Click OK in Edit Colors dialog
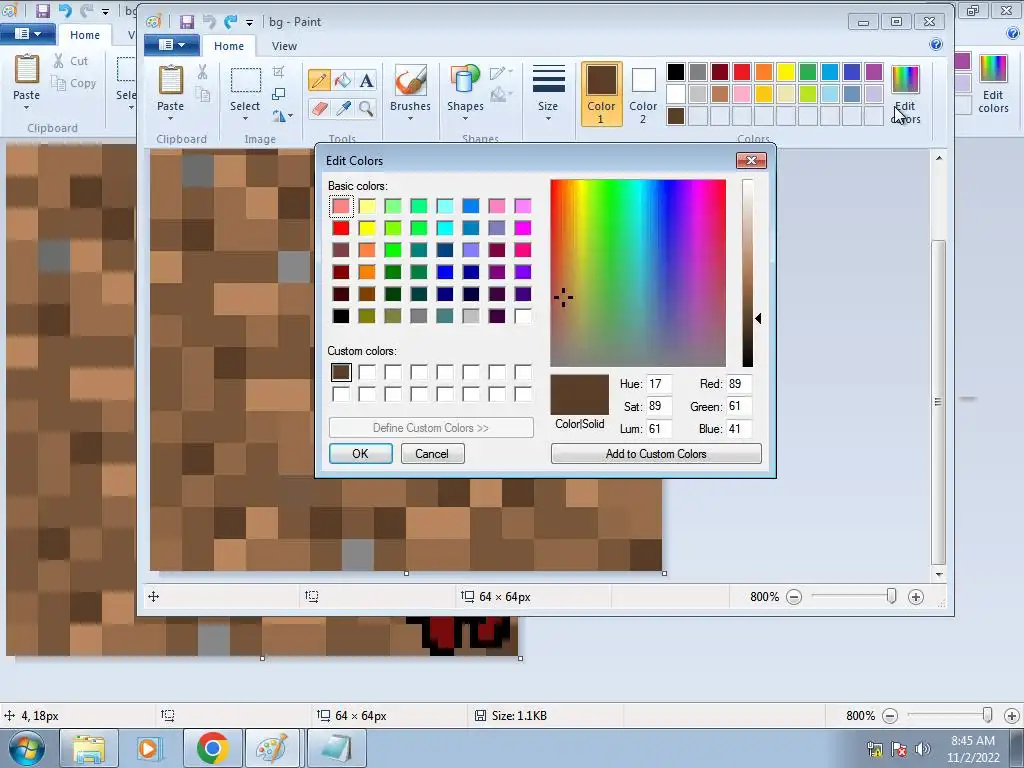Image resolution: width=1024 pixels, height=768 pixels. pyautogui.click(x=360, y=454)
